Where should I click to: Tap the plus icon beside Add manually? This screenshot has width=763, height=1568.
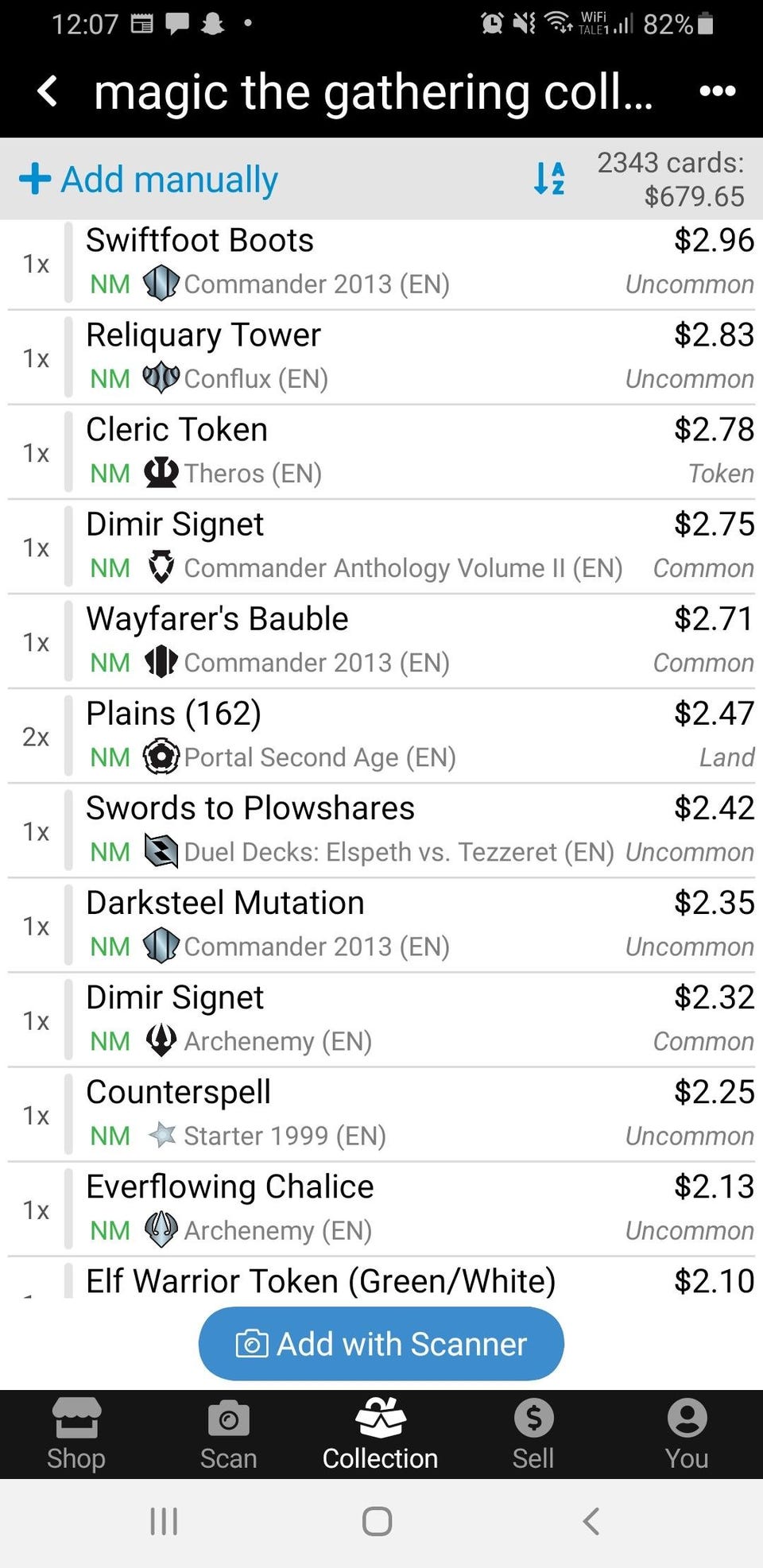coord(35,179)
